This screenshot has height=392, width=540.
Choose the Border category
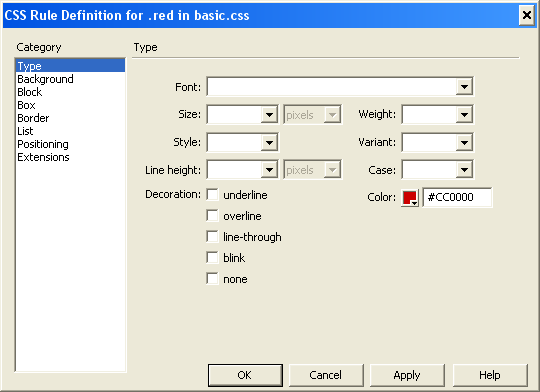[x=70, y=118]
